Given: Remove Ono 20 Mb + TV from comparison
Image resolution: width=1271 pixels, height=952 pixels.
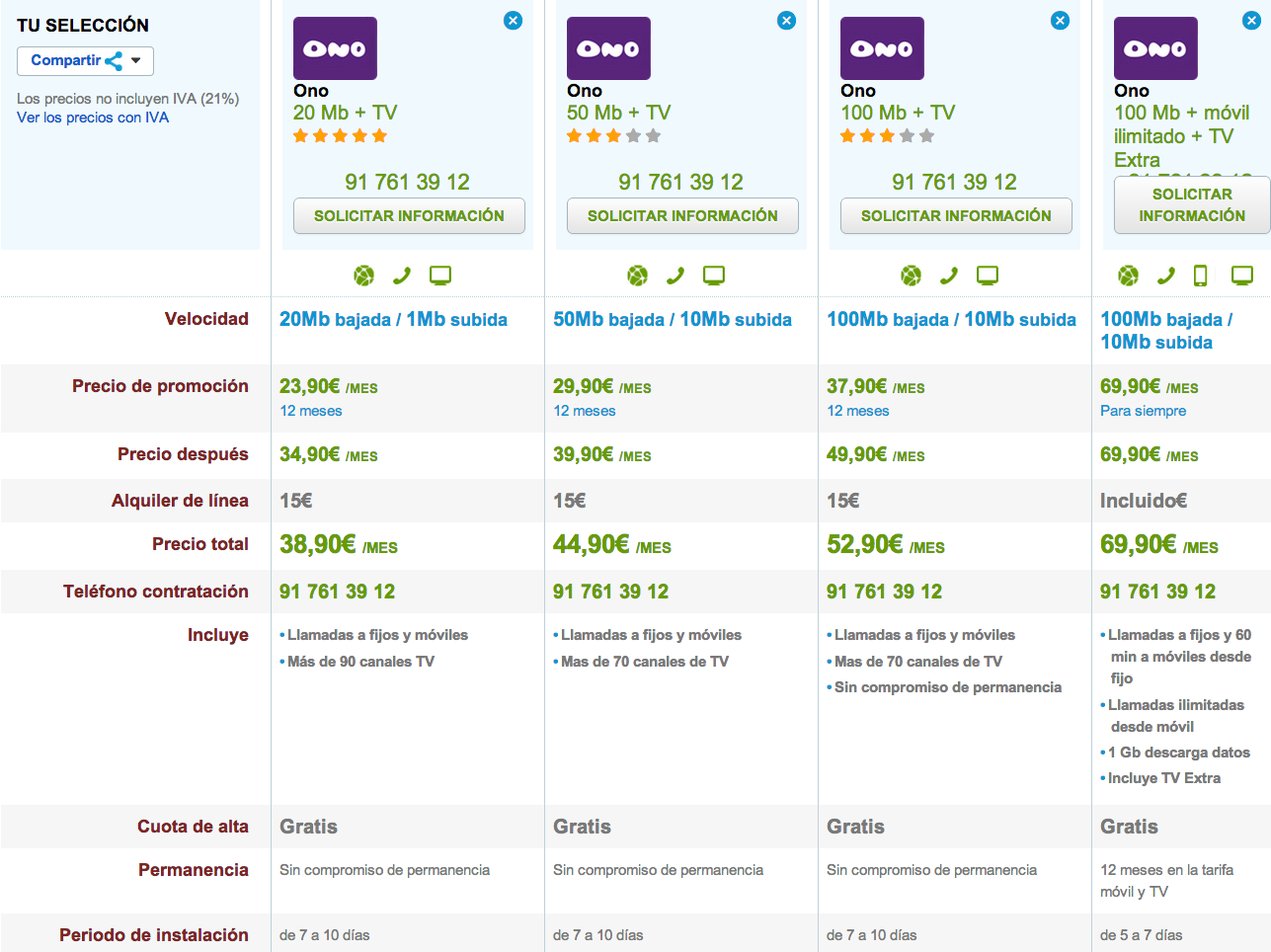Looking at the screenshot, I should point(513,21).
